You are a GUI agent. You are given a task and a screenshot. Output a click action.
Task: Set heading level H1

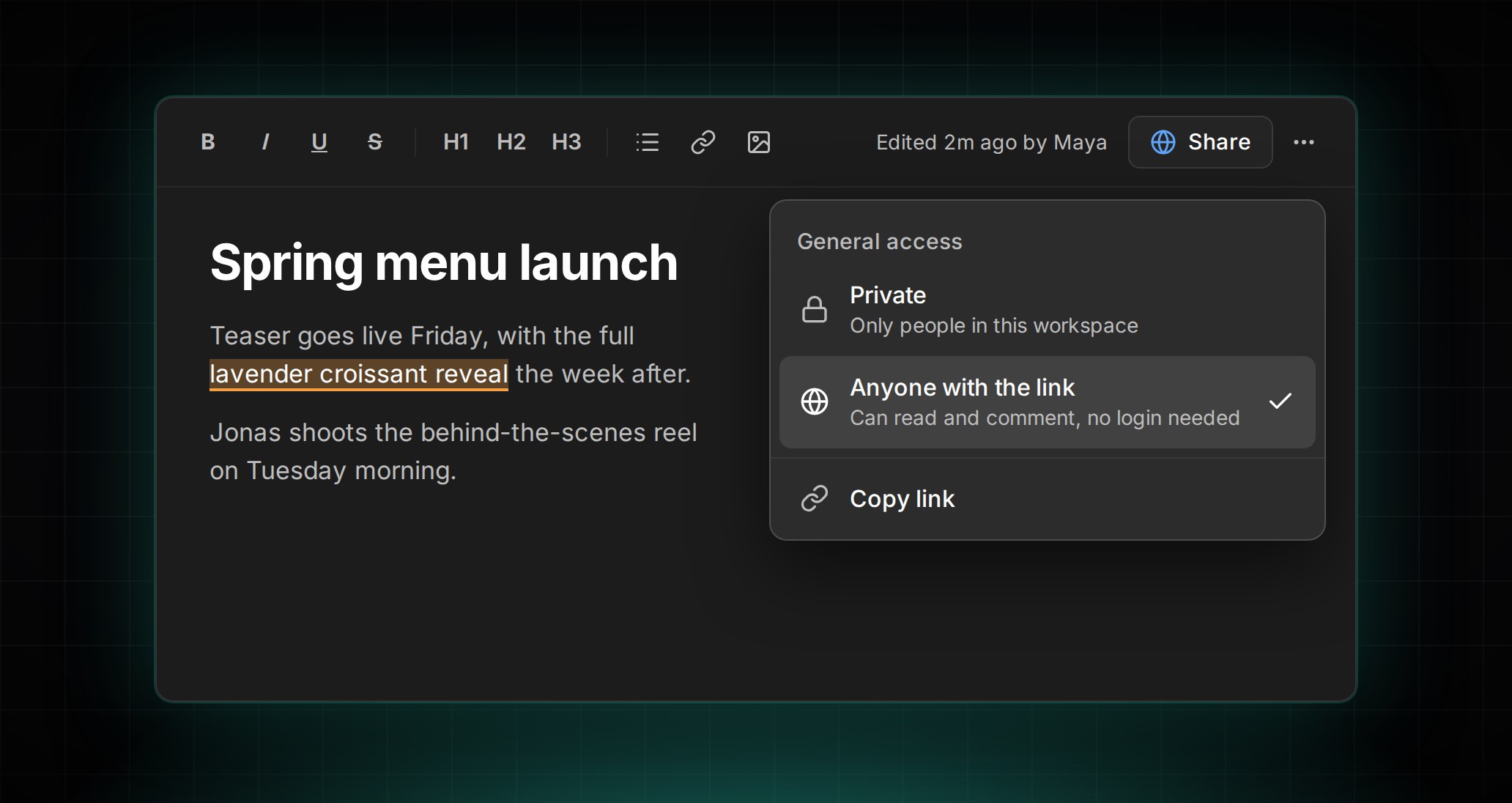coord(456,142)
